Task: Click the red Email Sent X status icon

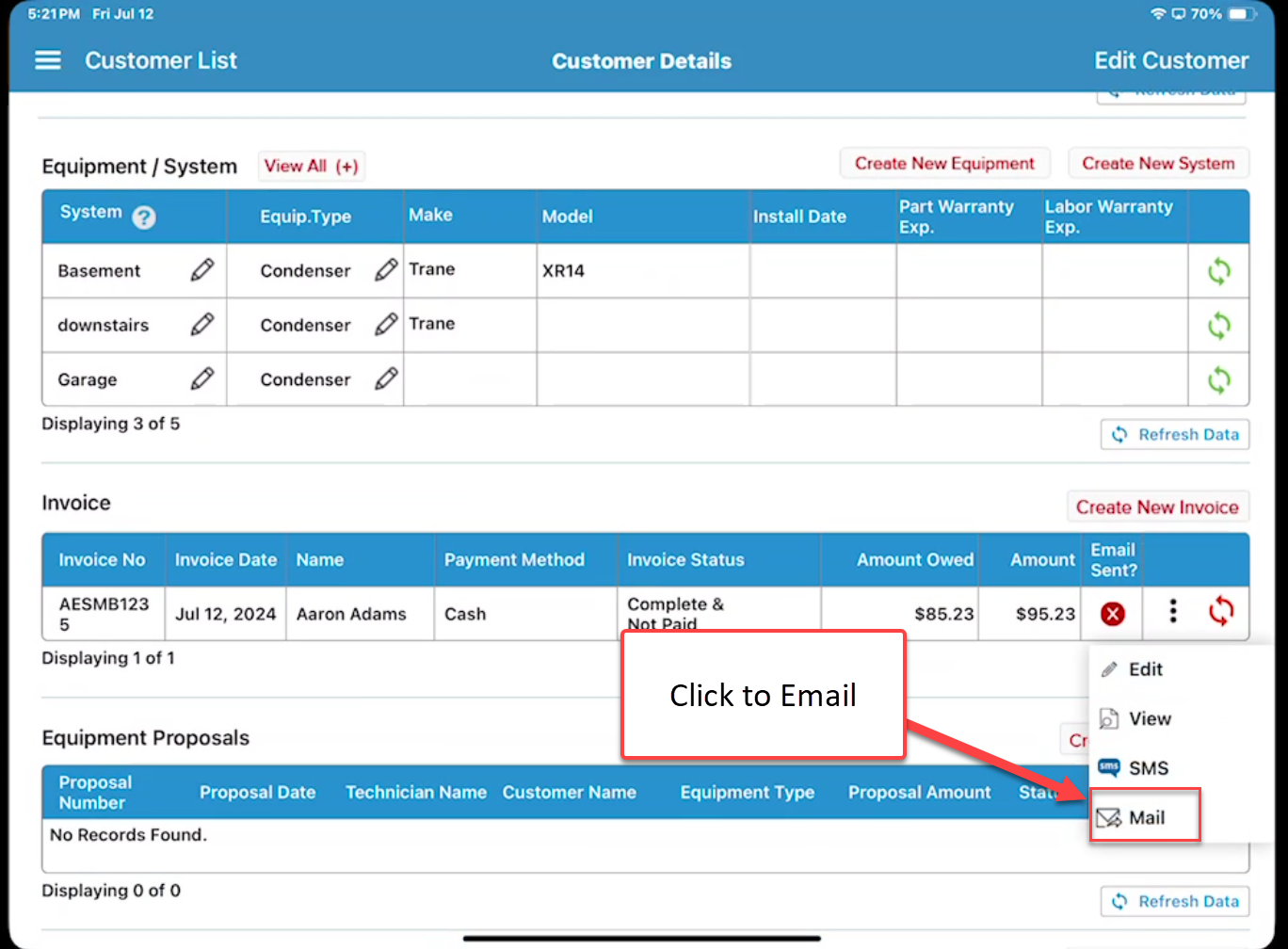Action: click(1113, 614)
